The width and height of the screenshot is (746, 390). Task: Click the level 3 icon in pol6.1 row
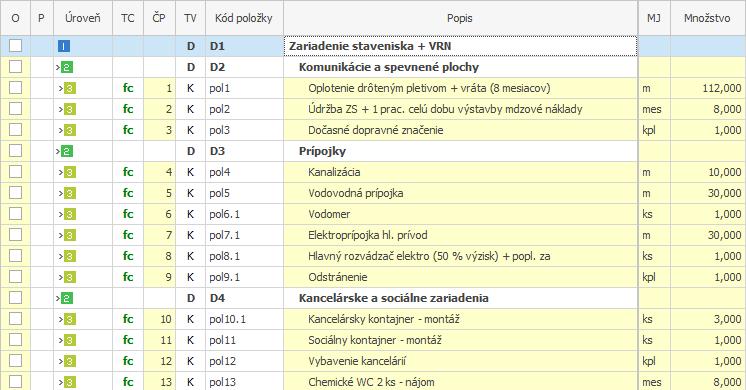click(x=69, y=214)
